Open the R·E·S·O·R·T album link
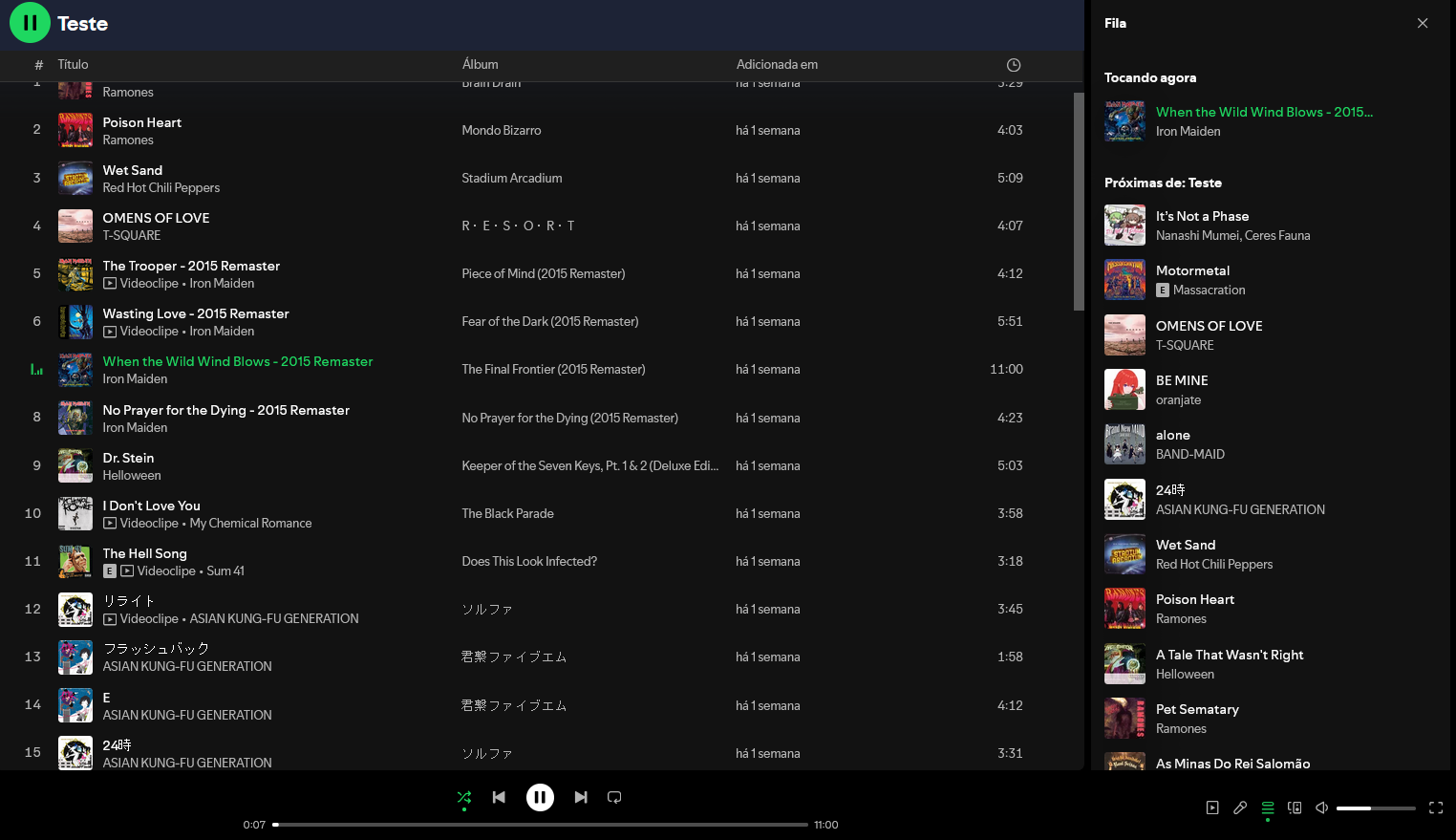This screenshot has width=1456, height=840. click(519, 226)
